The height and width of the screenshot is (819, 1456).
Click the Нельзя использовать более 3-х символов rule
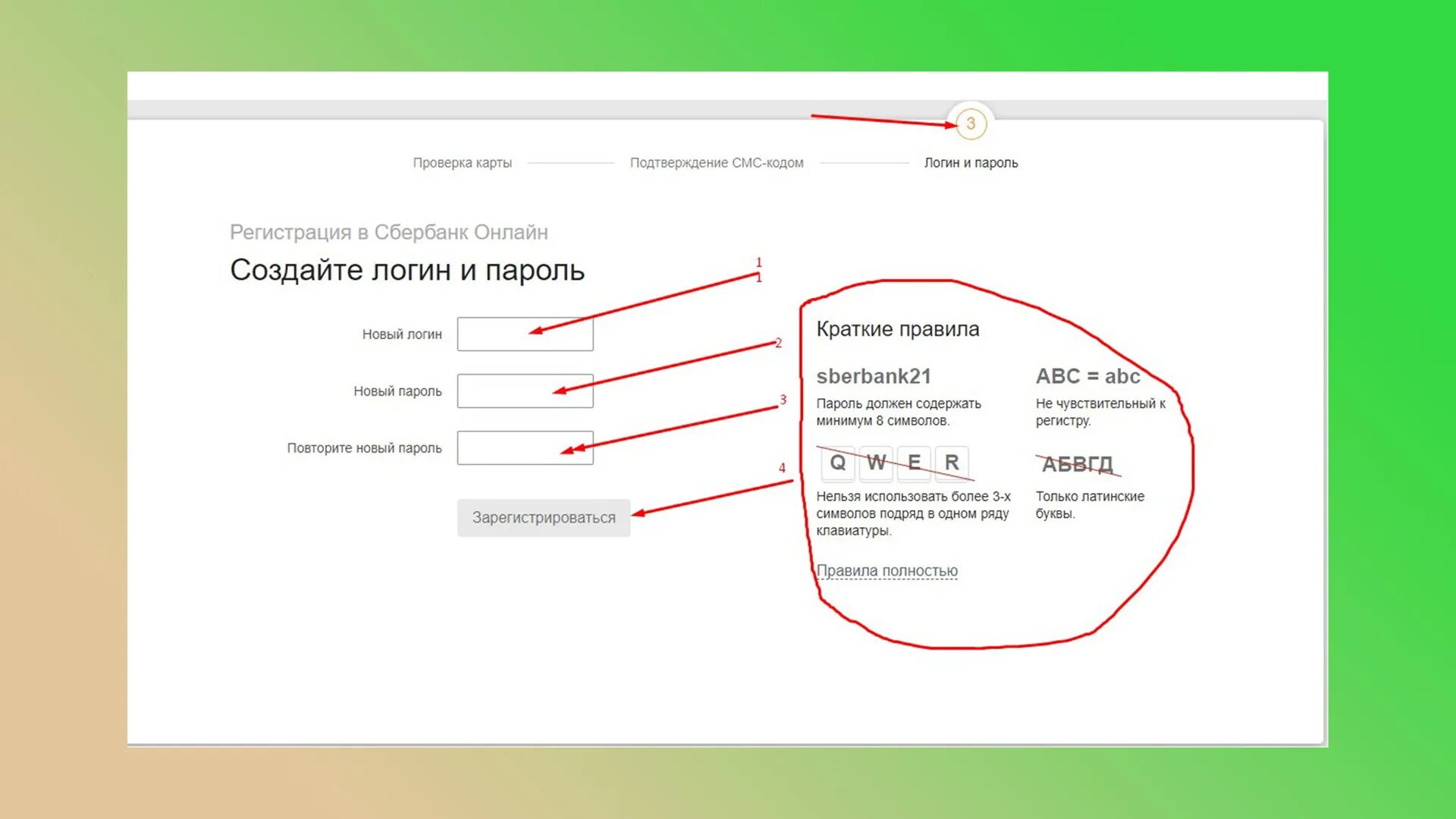(913, 513)
